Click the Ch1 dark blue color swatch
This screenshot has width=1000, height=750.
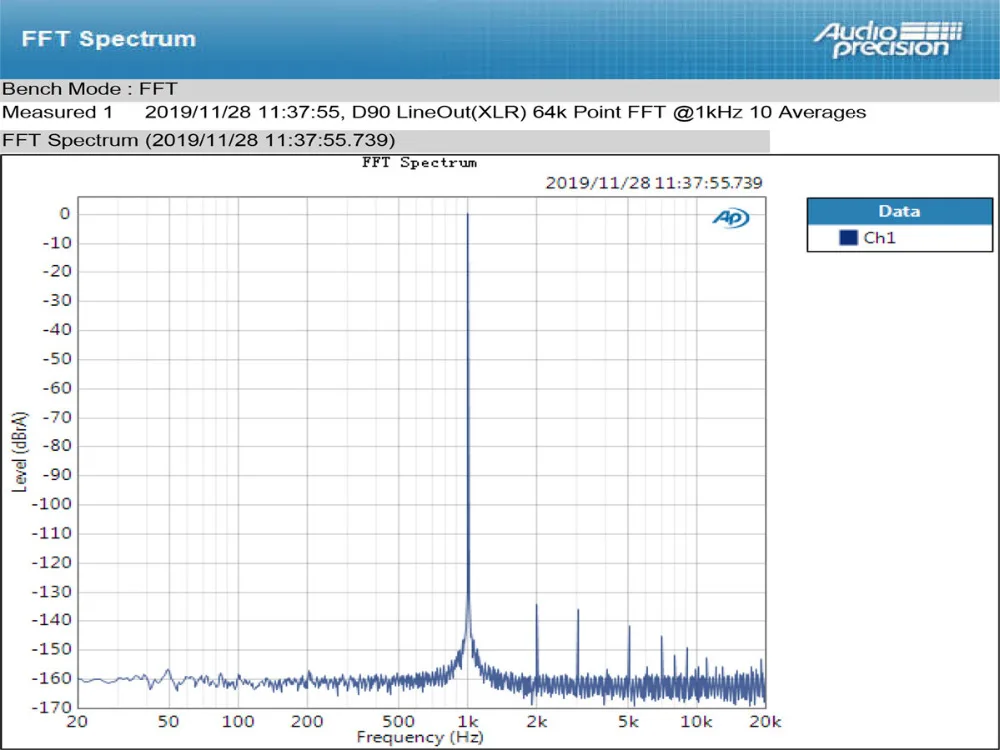[x=848, y=238]
